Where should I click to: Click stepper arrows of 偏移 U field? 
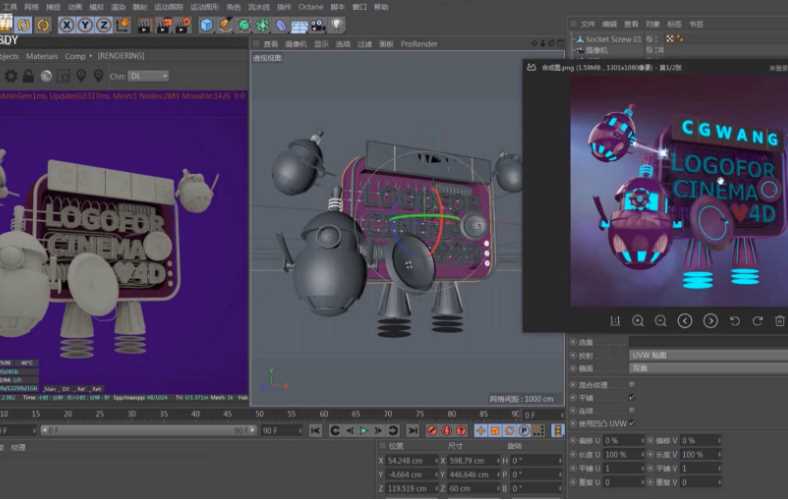point(642,441)
